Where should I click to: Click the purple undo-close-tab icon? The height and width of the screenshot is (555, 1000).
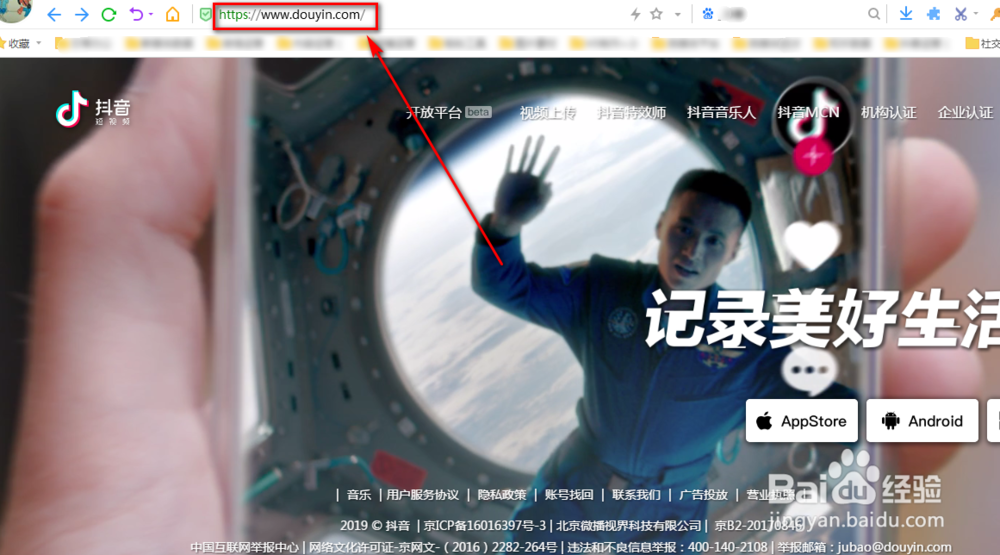click(136, 14)
